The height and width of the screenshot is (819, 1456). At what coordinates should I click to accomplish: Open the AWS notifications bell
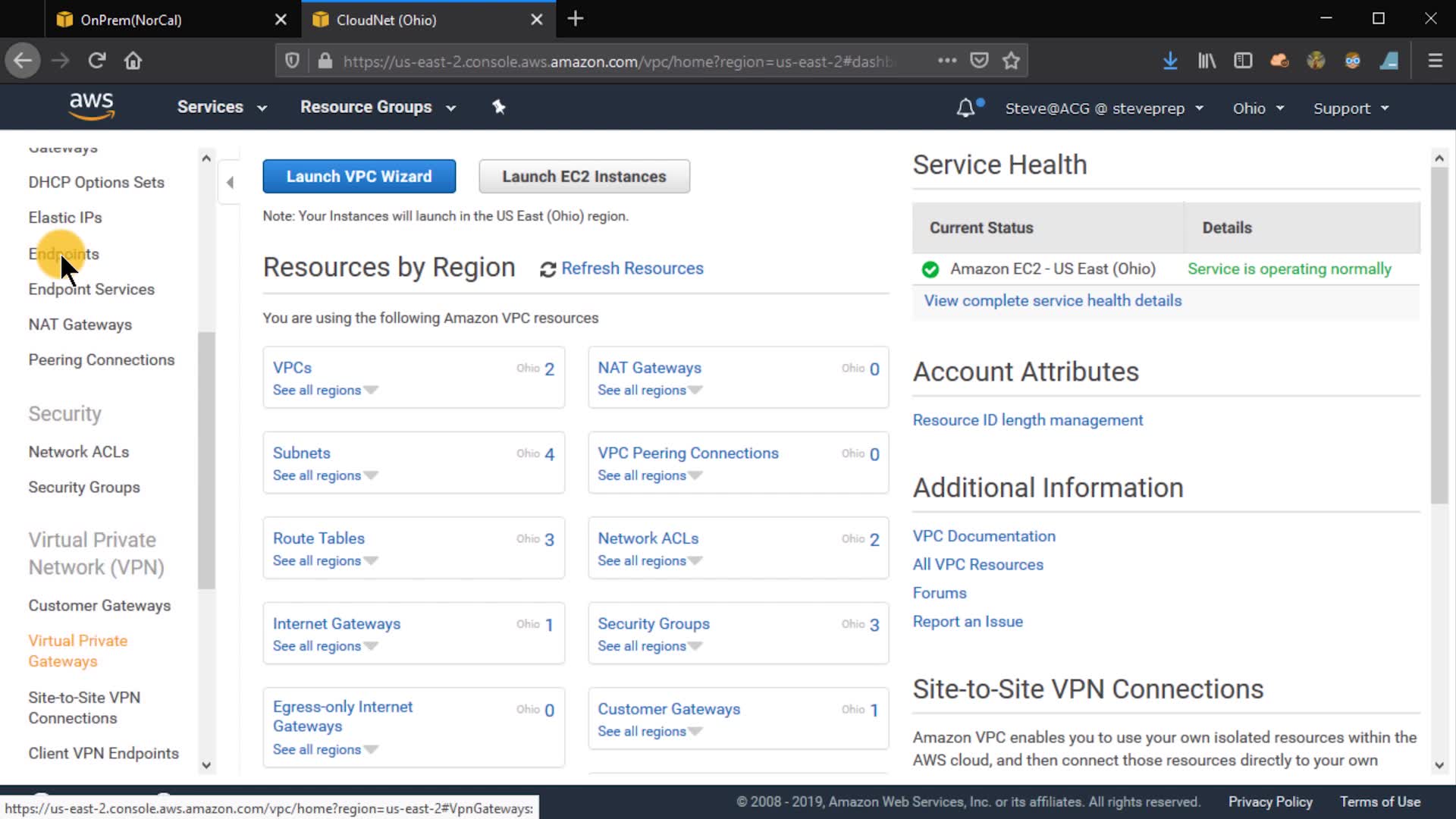tap(965, 108)
